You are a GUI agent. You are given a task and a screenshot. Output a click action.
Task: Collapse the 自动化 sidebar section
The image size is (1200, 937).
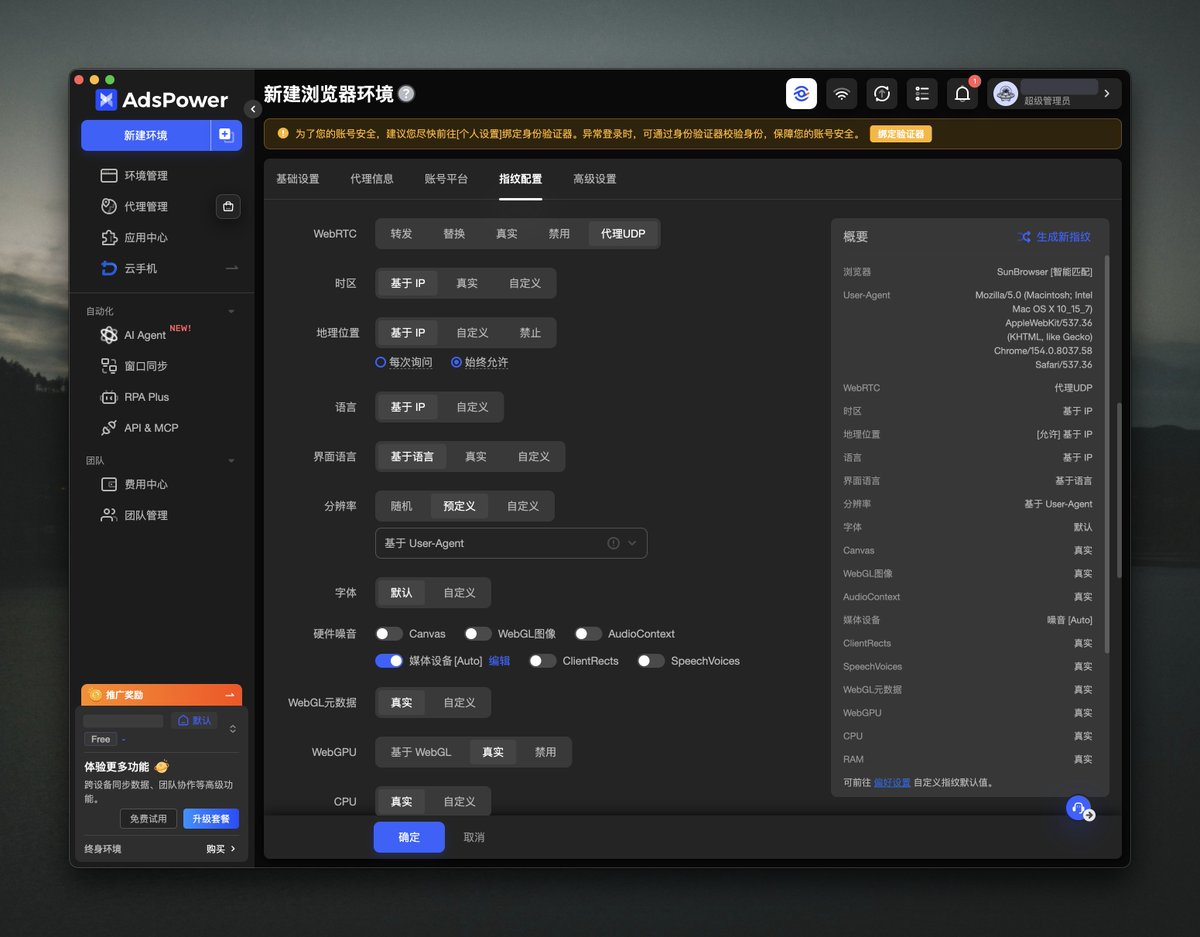(x=231, y=312)
